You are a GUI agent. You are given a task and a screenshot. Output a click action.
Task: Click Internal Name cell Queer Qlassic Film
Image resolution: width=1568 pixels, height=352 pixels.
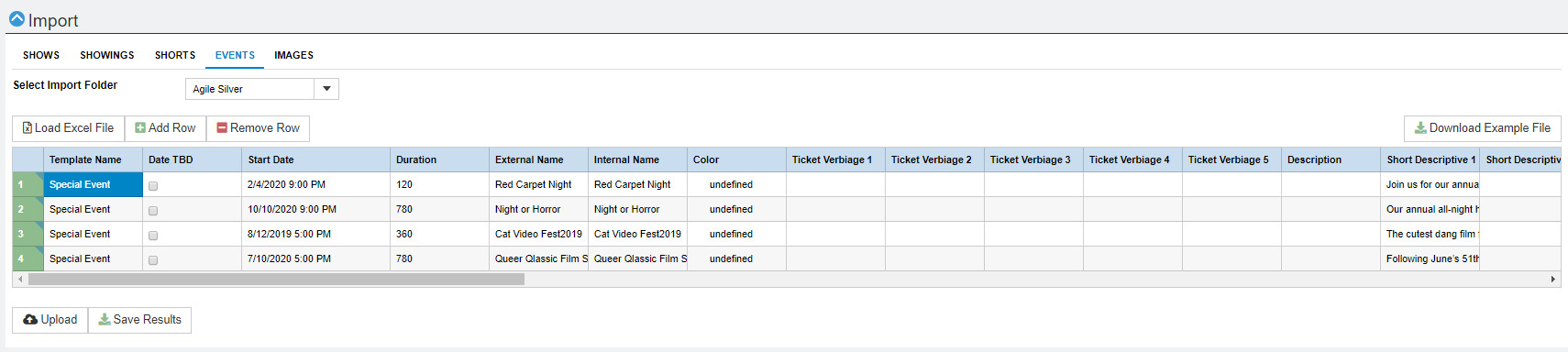pos(637,258)
